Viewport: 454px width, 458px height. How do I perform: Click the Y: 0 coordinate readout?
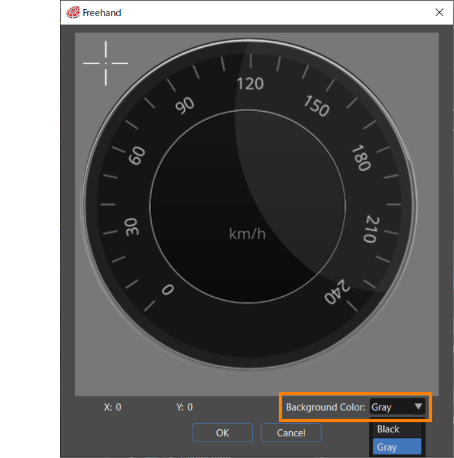184,407
